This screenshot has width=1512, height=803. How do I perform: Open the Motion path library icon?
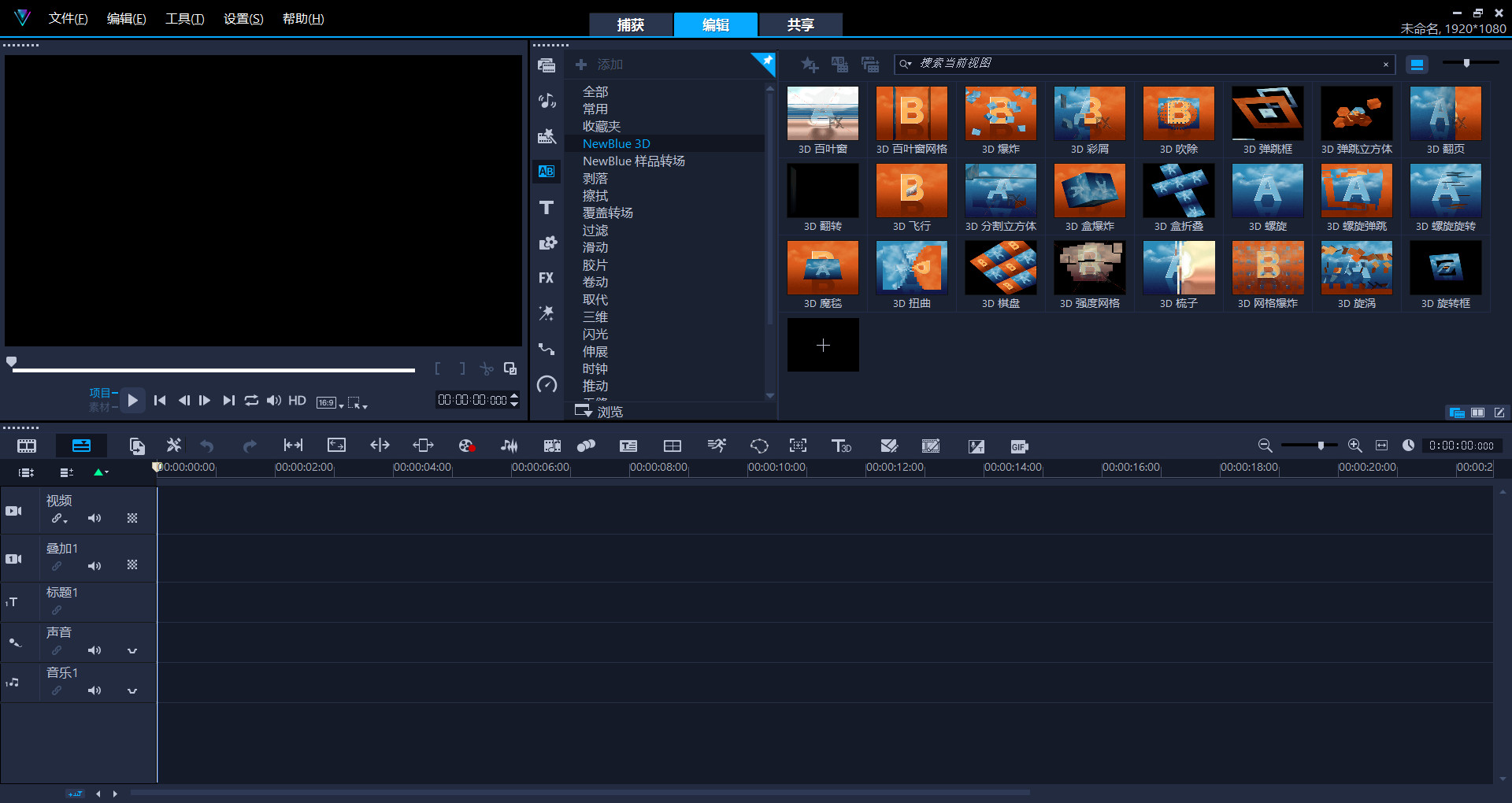coord(547,349)
